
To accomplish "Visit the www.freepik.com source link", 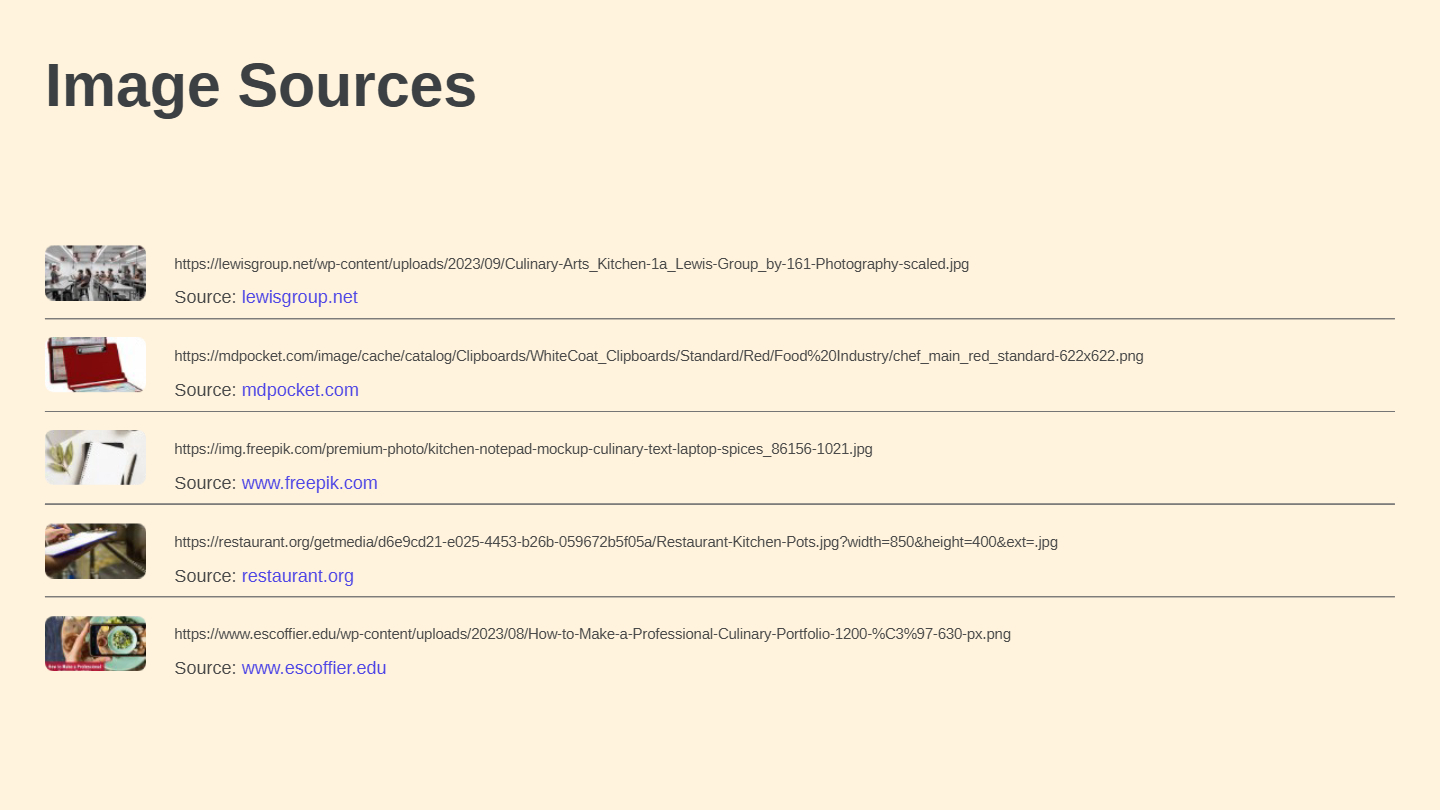I will point(309,483).
